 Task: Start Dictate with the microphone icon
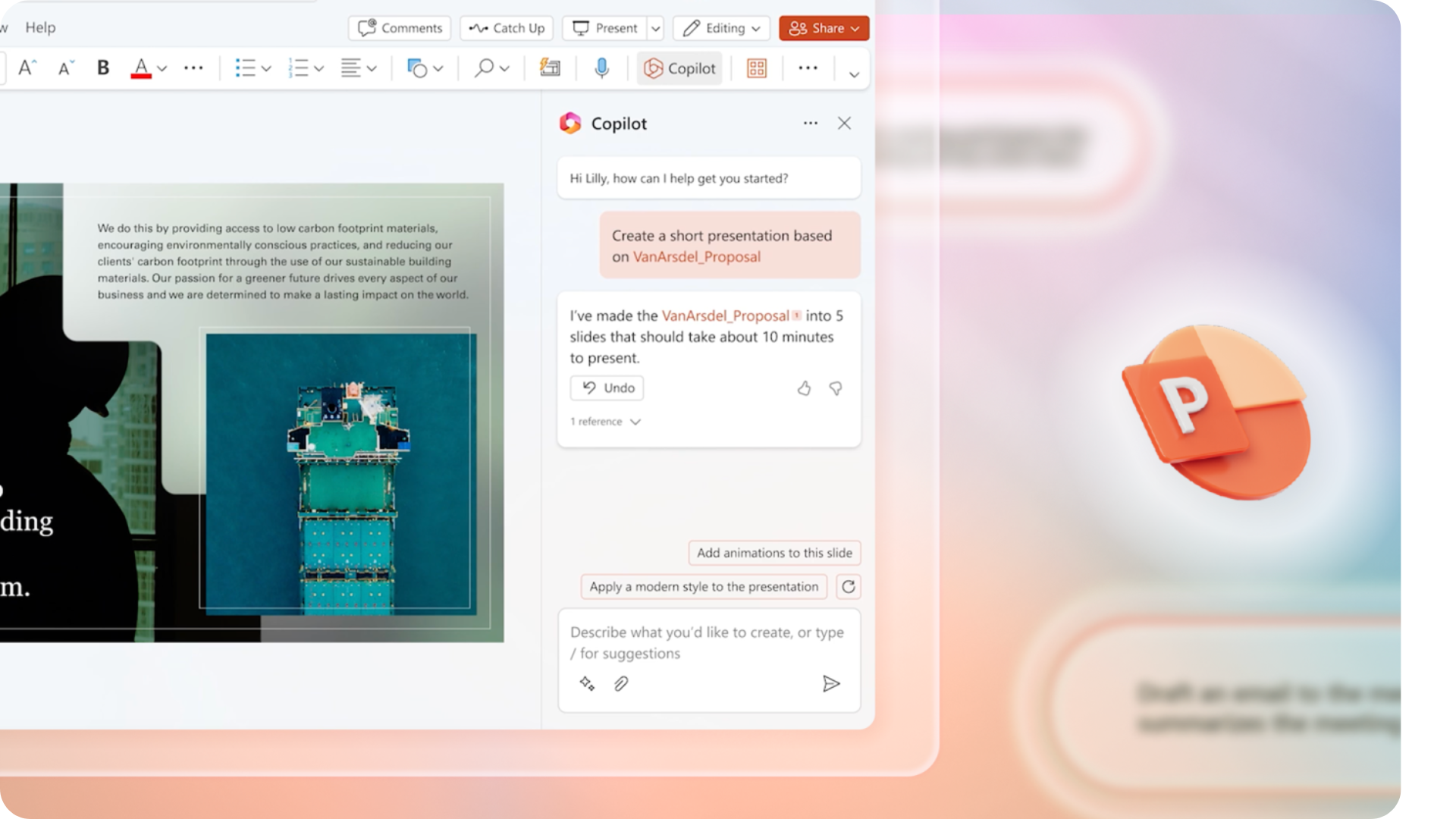(601, 68)
